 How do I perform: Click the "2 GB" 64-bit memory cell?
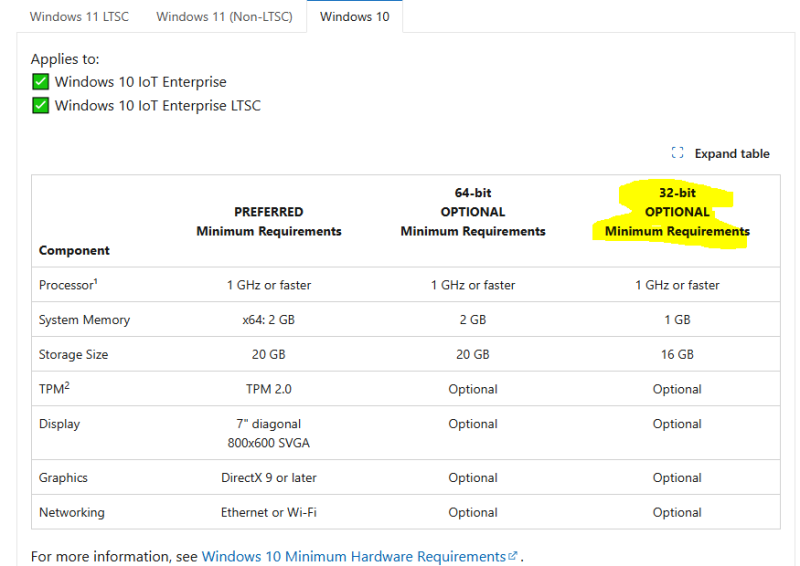[473, 319]
